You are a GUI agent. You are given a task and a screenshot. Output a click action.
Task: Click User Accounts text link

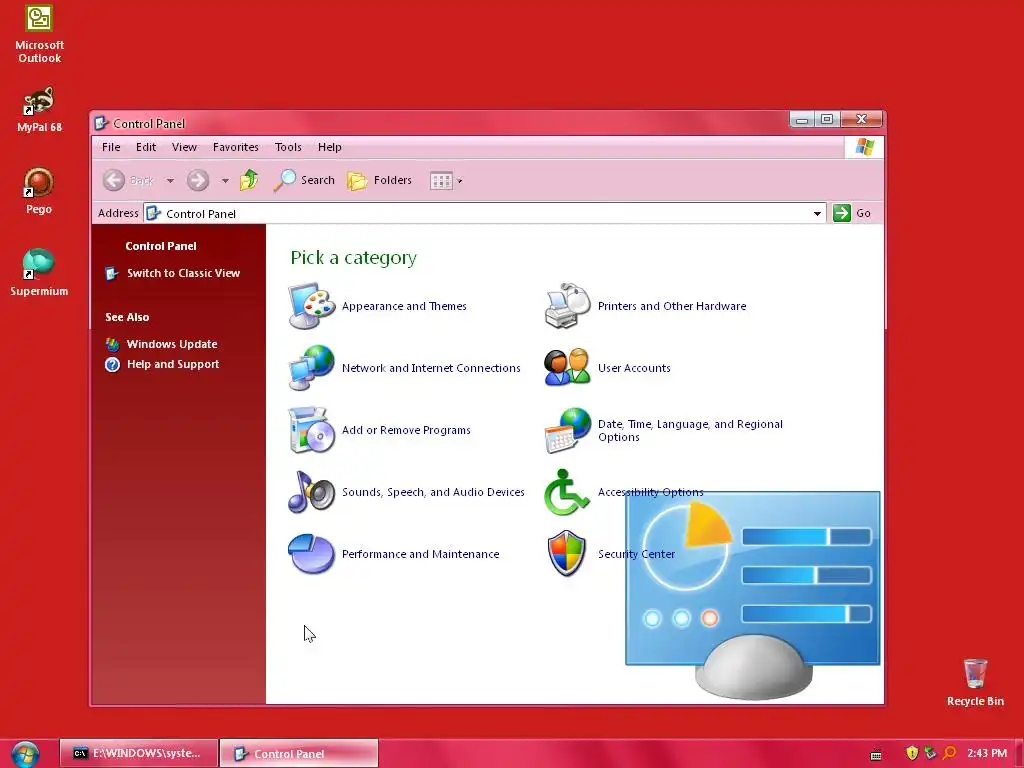coord(634,368)
